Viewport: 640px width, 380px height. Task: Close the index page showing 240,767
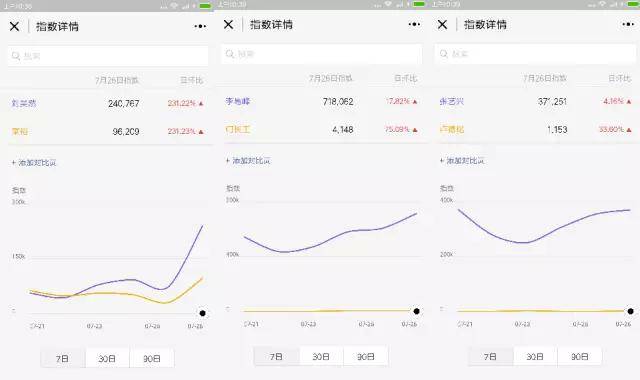point(14,27)
